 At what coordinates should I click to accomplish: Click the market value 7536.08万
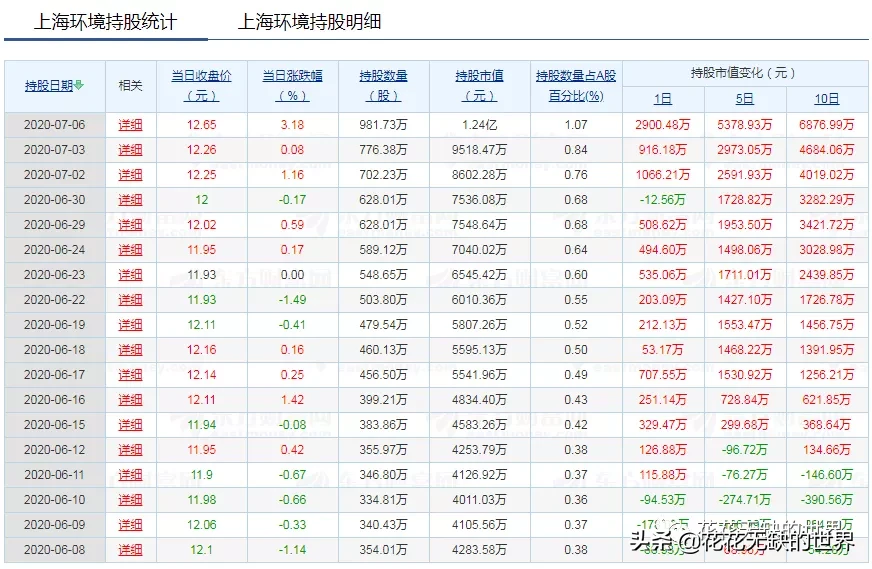coord(479,200)
